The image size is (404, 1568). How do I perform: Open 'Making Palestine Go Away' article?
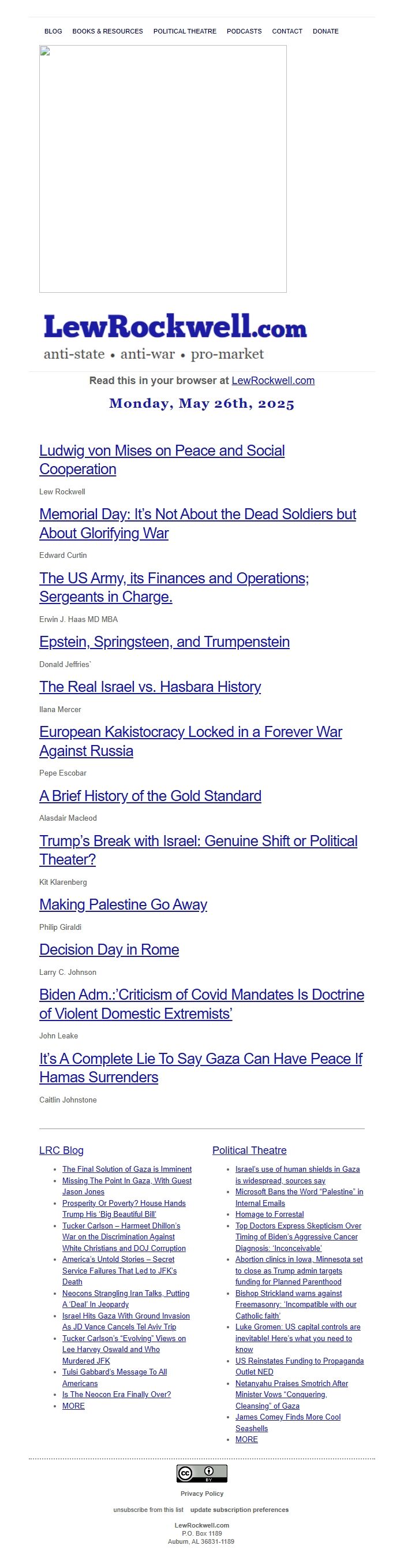click(x=123, y=904)
